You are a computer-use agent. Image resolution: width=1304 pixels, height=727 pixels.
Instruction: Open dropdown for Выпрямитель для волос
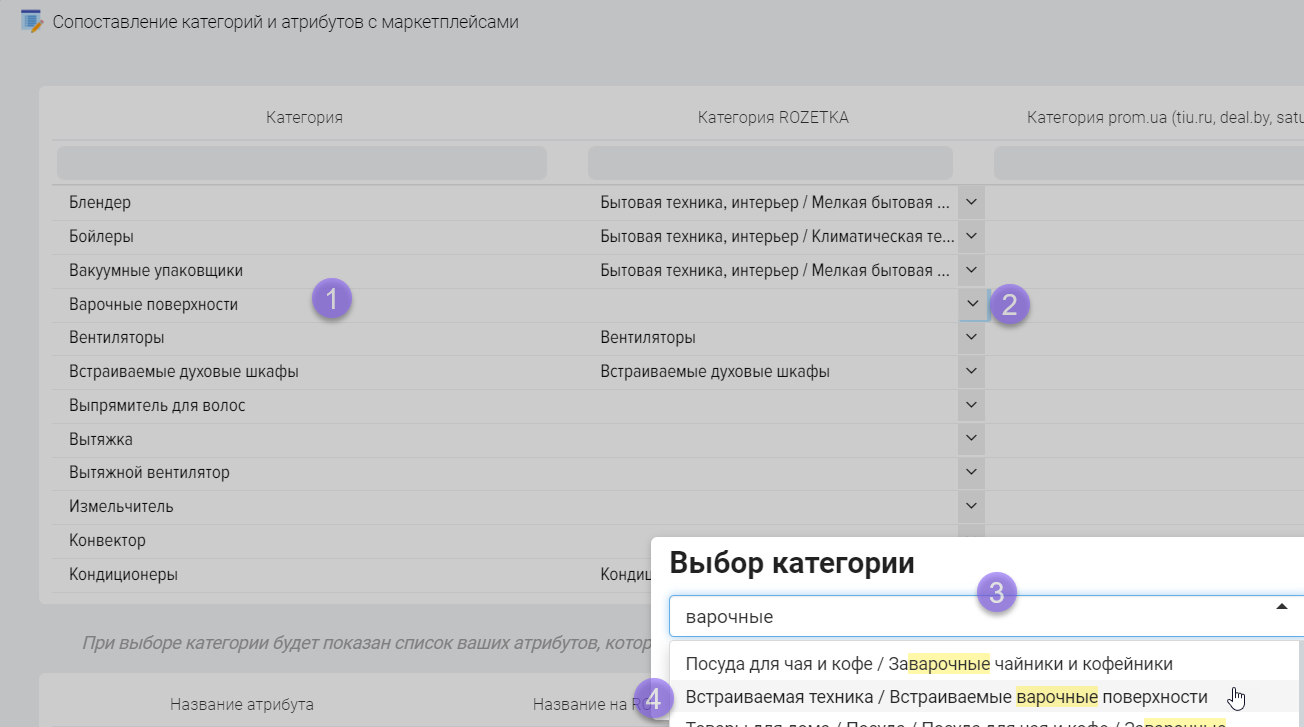(971, 406)
